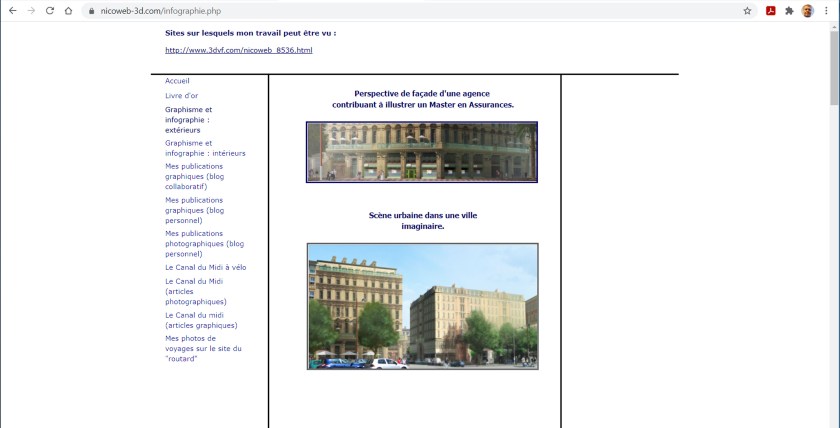
Task: Open the 3dvf.com nicoweb link
Action: click(x=238, y=50)
